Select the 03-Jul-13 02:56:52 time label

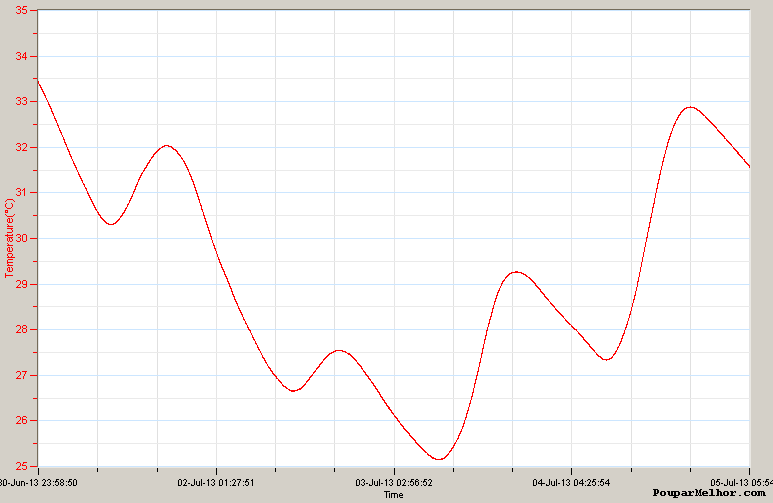[393, 483]
